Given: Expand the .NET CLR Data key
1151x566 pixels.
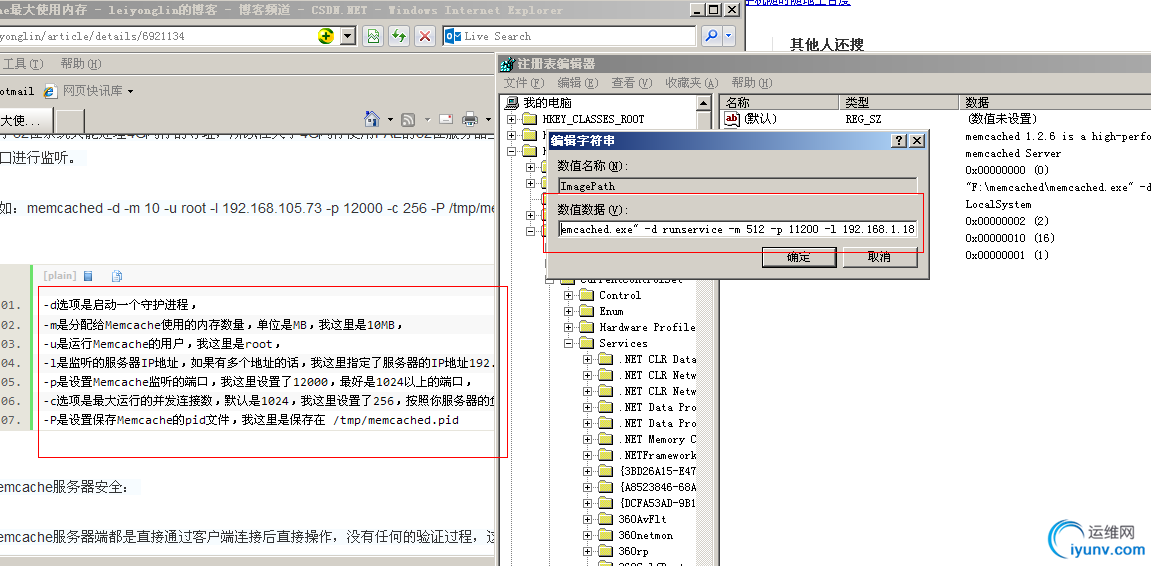Looking at the screenshot, I should [x=587, y=359].
